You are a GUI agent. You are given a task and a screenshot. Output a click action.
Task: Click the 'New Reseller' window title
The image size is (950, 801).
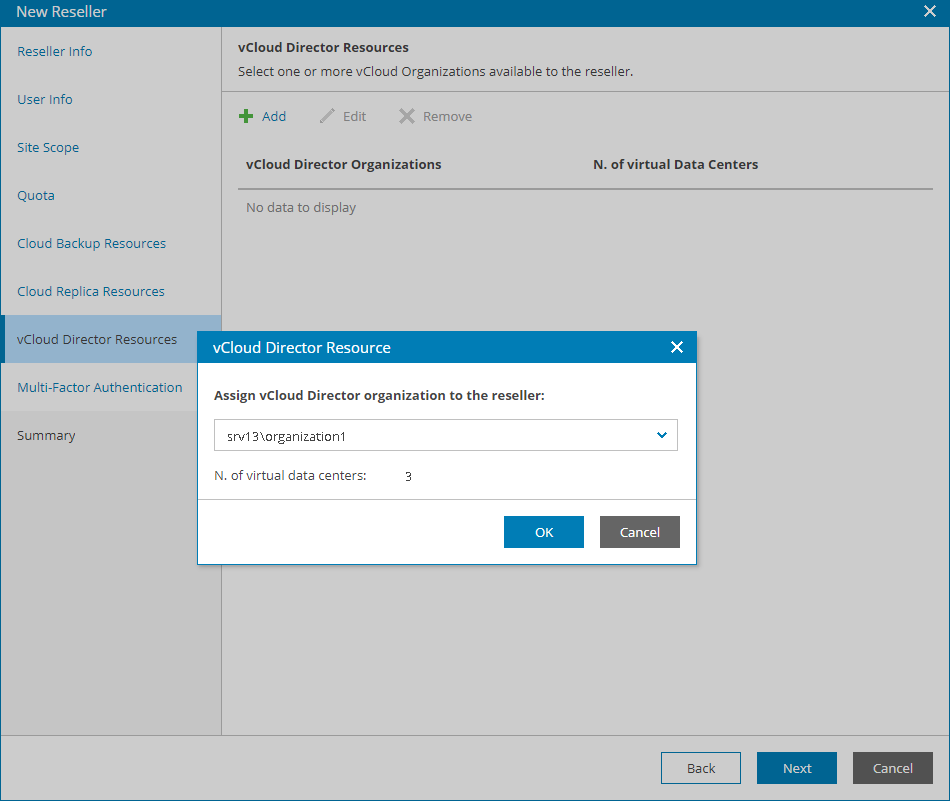click(x=61, y=12)
